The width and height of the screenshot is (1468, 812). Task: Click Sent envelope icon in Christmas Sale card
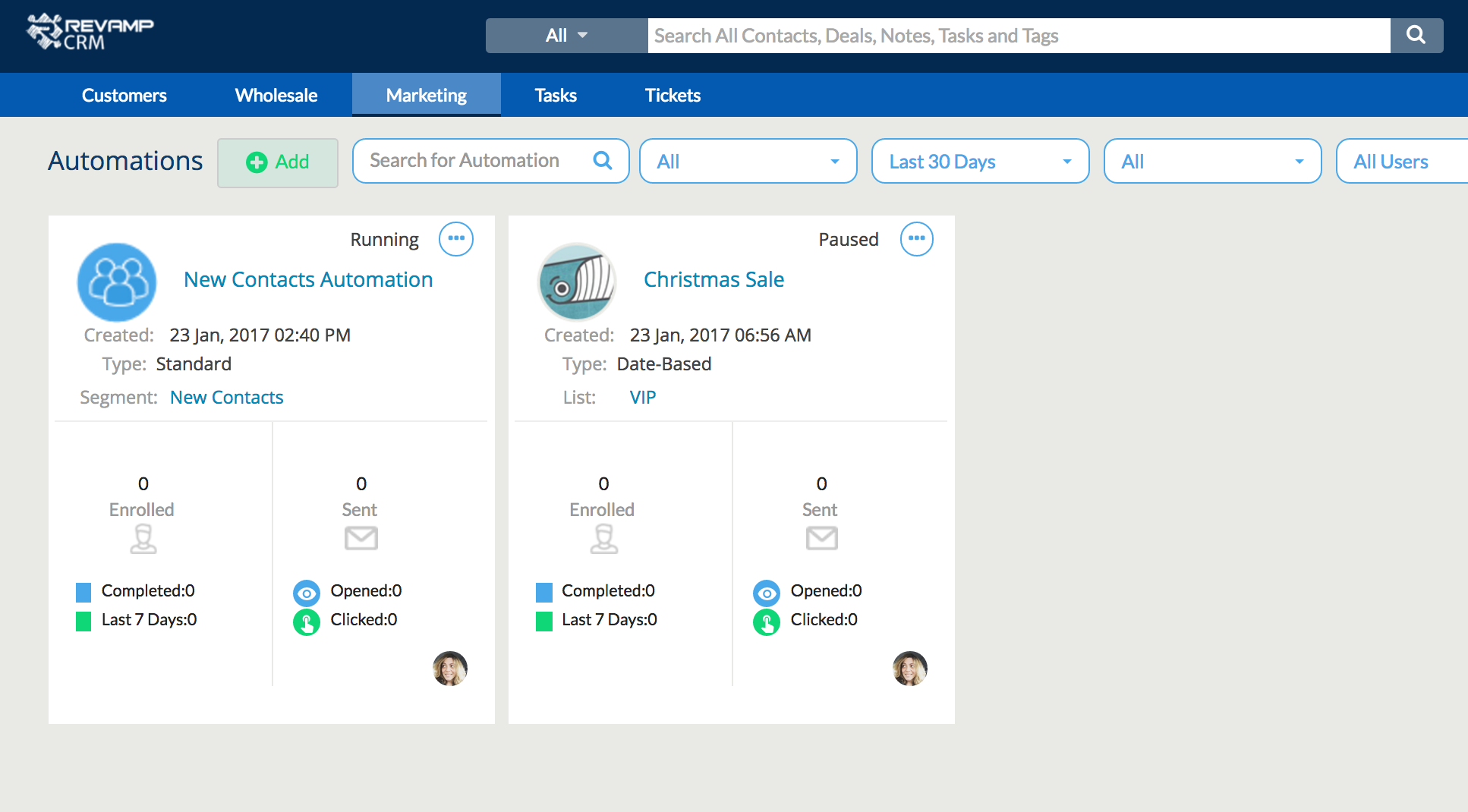point(822,538)
